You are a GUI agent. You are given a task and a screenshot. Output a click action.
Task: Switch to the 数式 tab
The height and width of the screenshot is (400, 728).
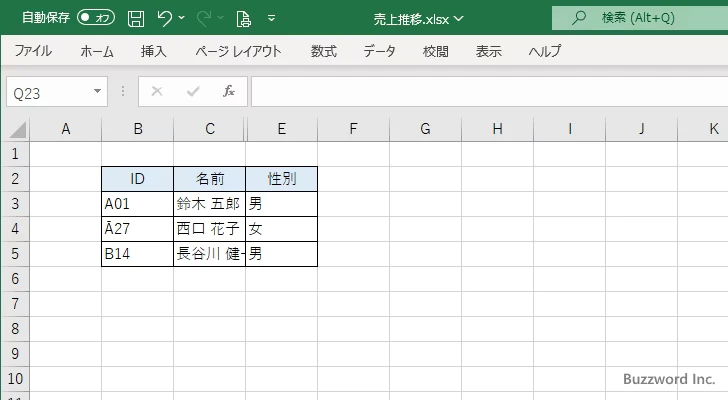pyautogui.click(x=324, y=51)
